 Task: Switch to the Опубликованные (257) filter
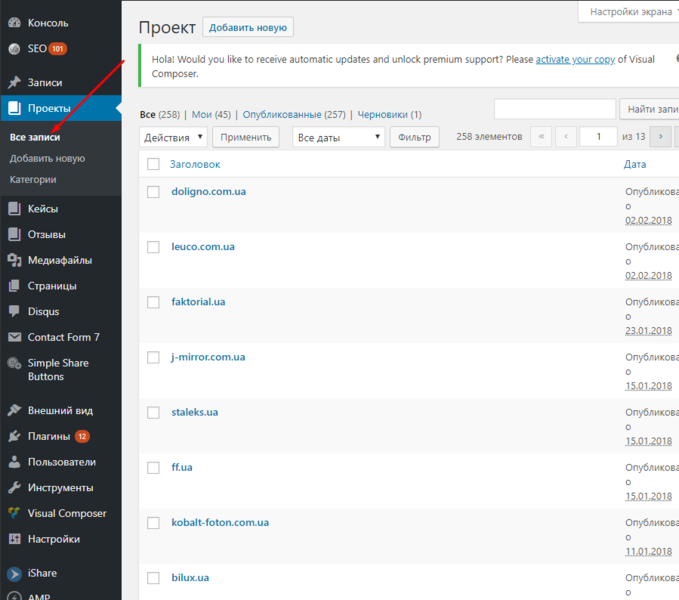(x=294, y=115)
